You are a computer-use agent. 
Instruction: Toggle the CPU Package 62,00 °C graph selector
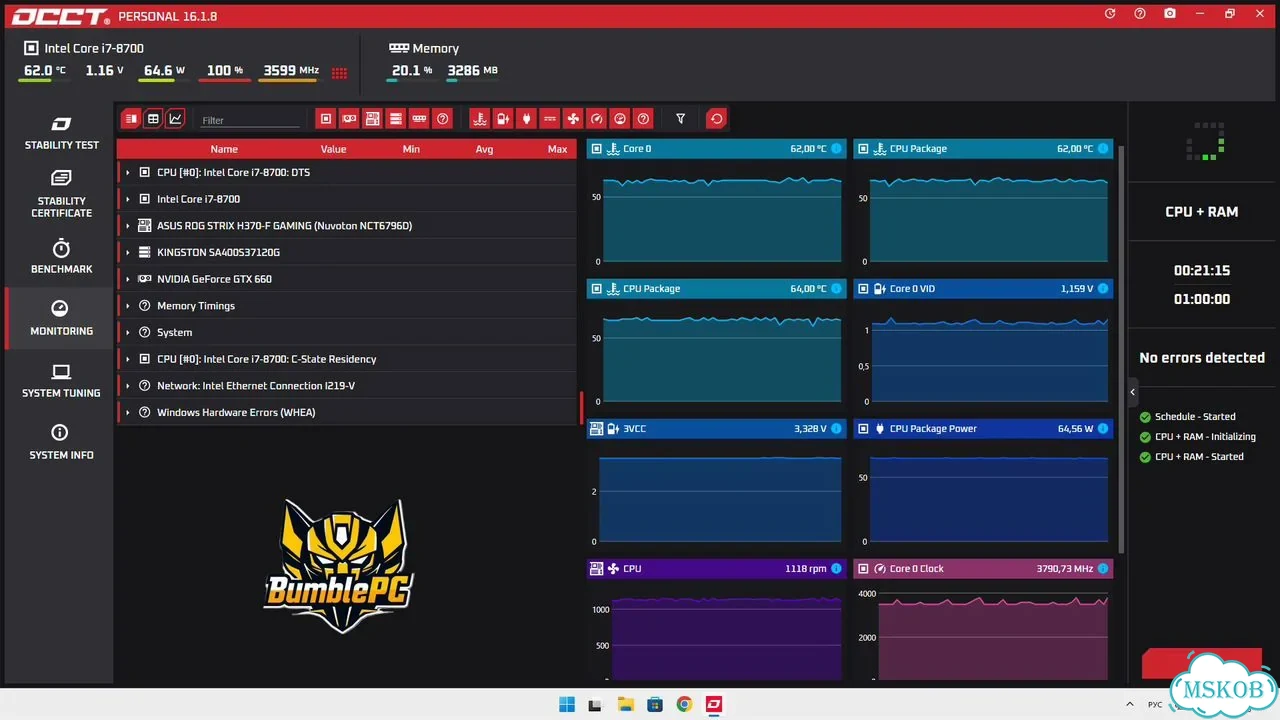(x=863, y=149)
